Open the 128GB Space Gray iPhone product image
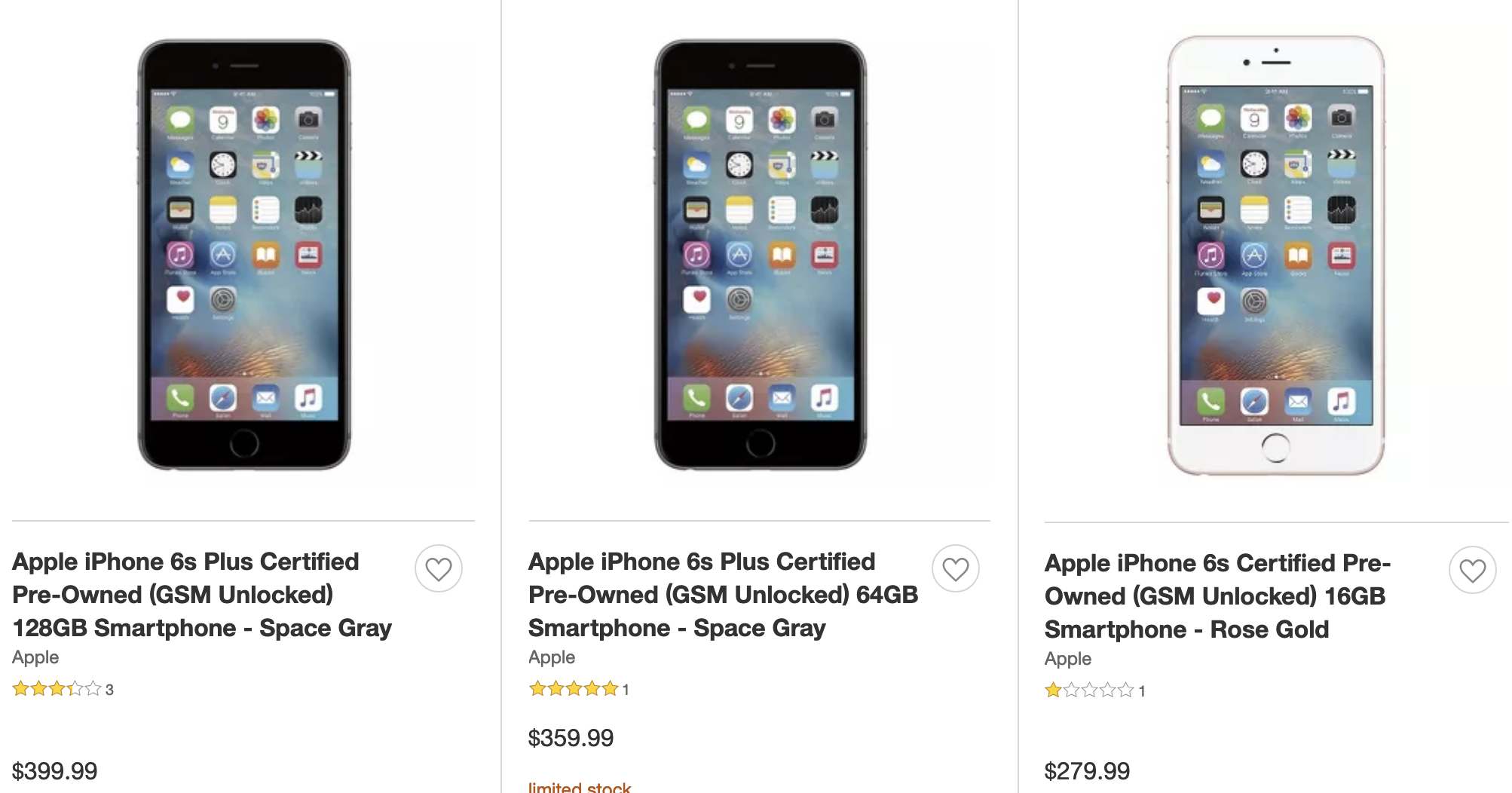 tap(244, 255)
